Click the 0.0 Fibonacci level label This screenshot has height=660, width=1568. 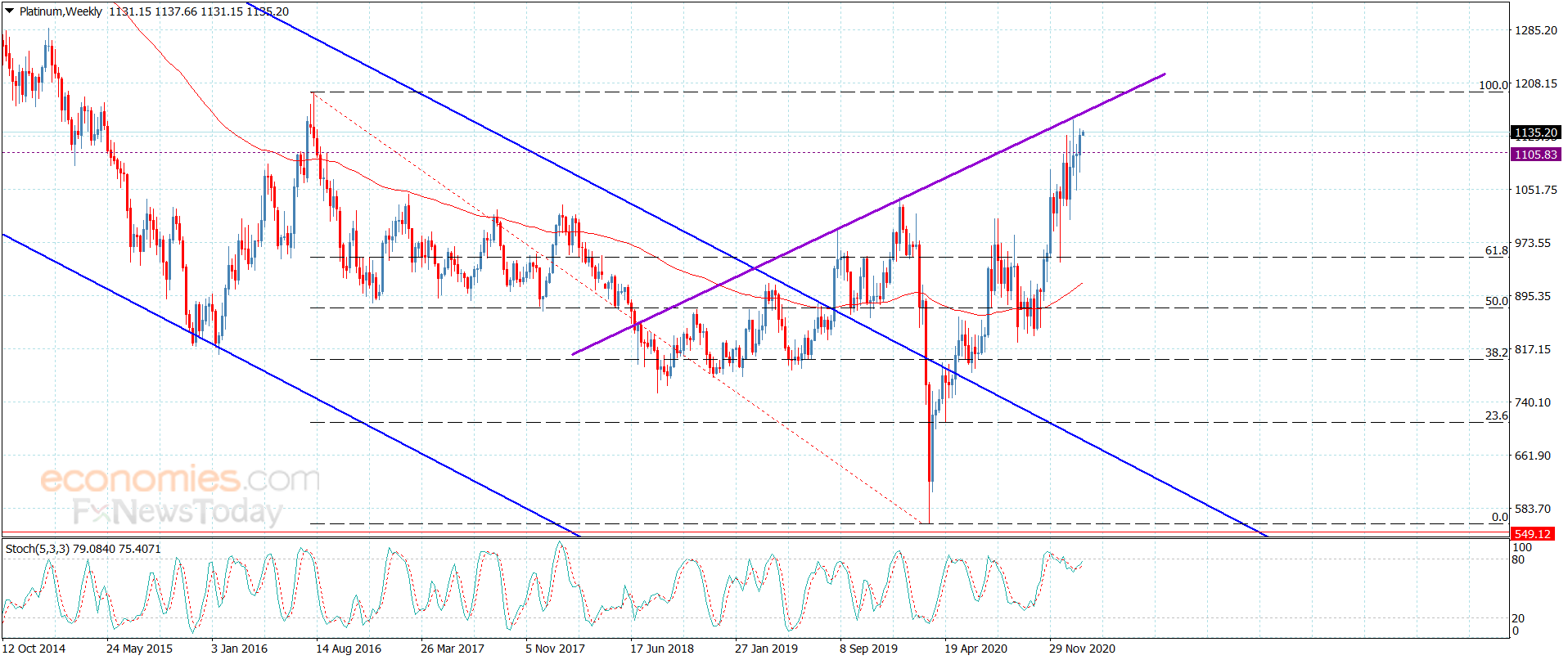[1499, 517]
